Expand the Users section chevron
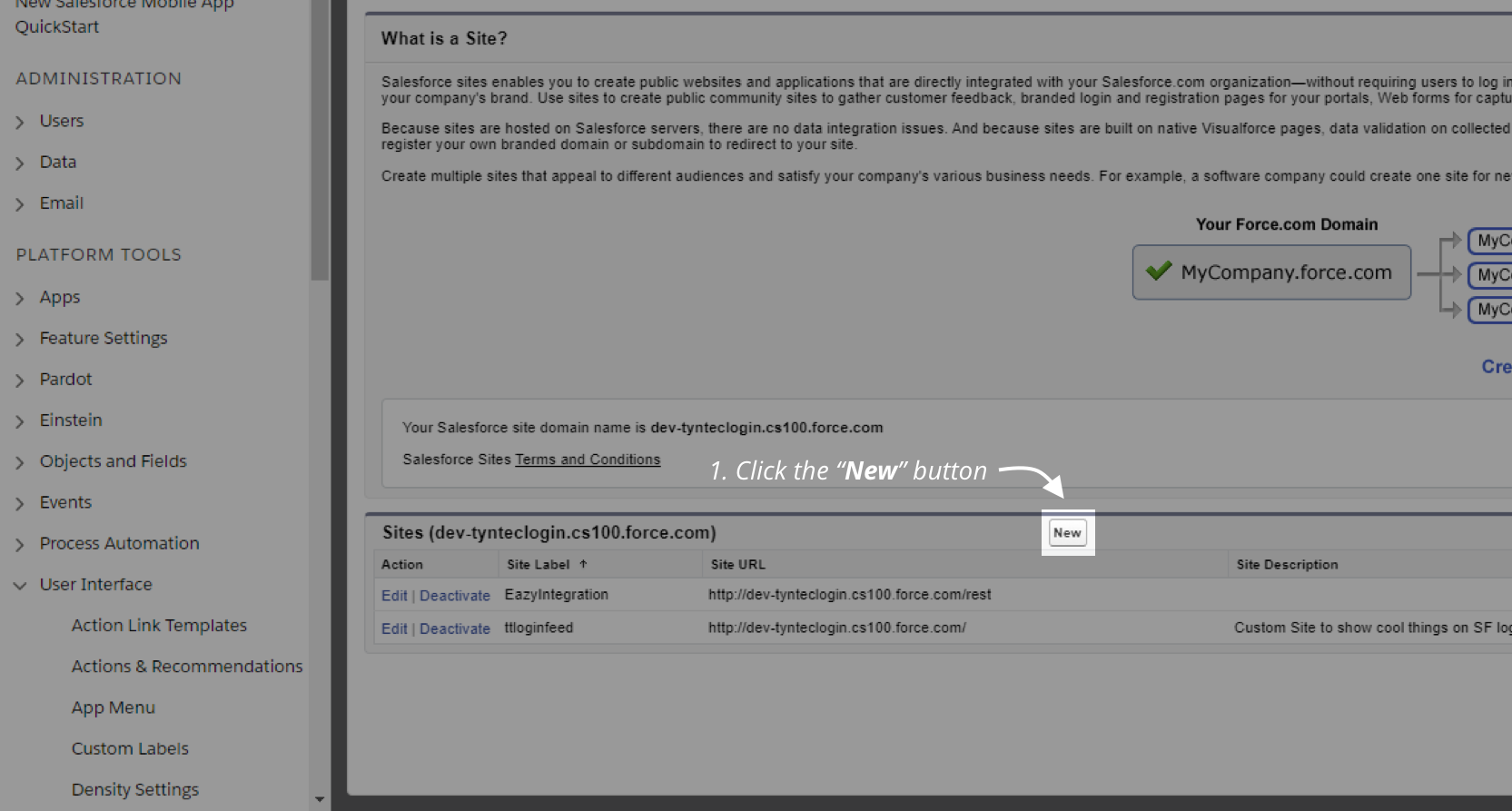The width and height of the screenshot is (1512, 811). coord(20,122)
